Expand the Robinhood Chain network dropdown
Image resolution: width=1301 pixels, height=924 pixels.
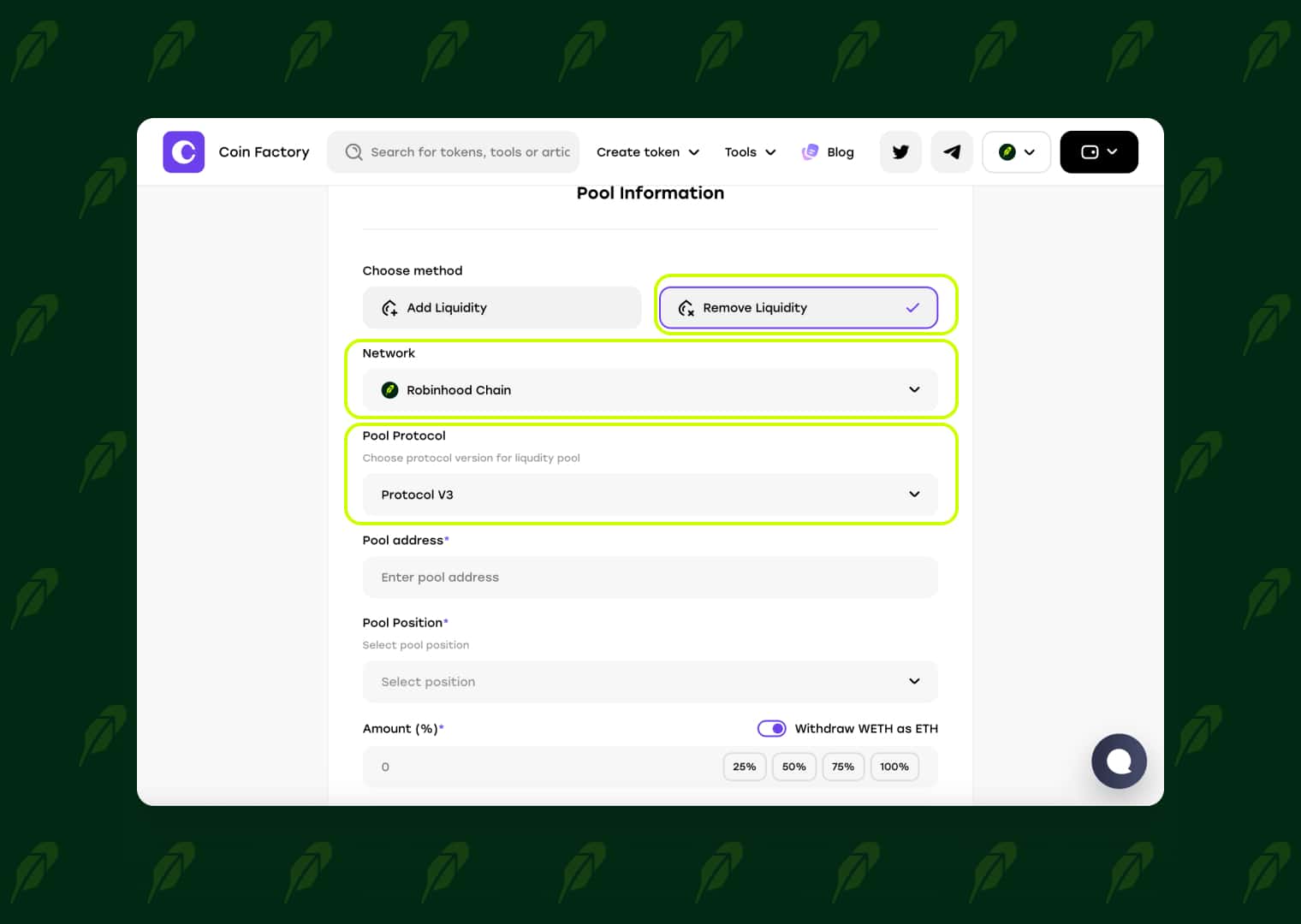point(650,390)
